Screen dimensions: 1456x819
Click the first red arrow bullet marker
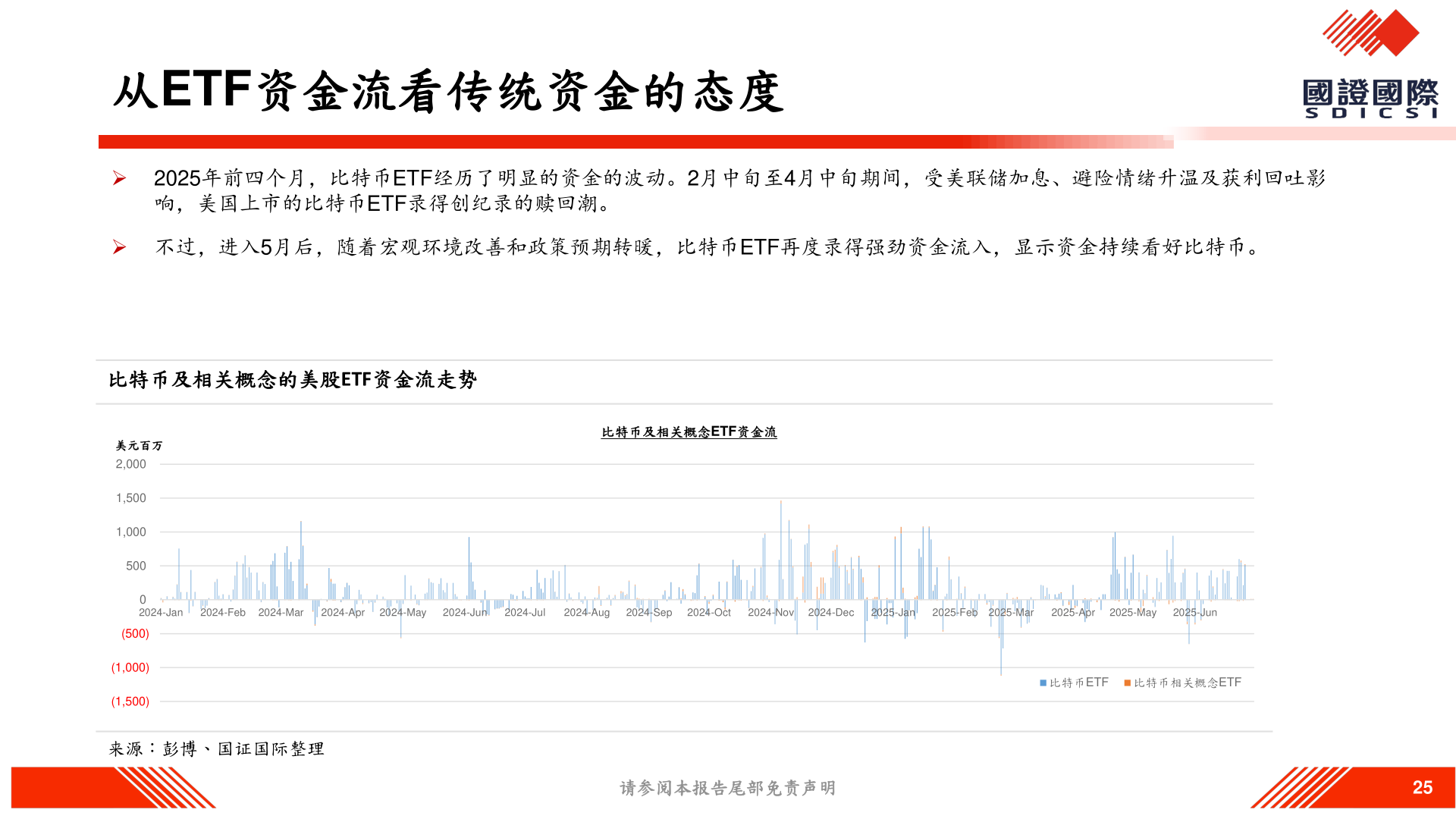click(118, 176)
